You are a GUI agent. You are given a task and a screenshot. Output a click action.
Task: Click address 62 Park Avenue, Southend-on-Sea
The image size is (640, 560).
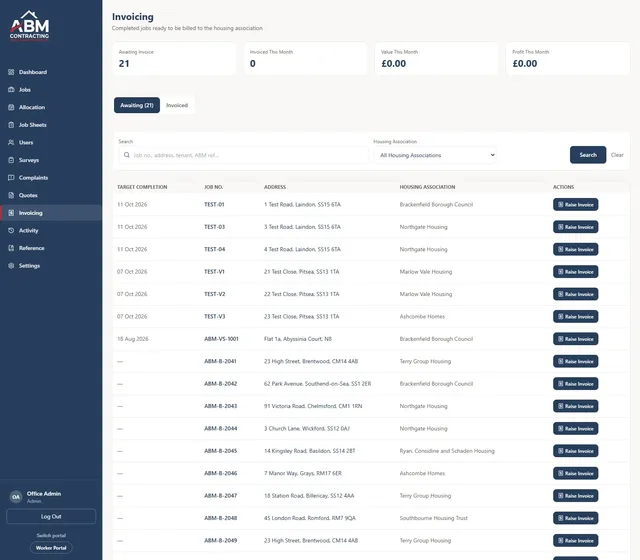[318, 384]
